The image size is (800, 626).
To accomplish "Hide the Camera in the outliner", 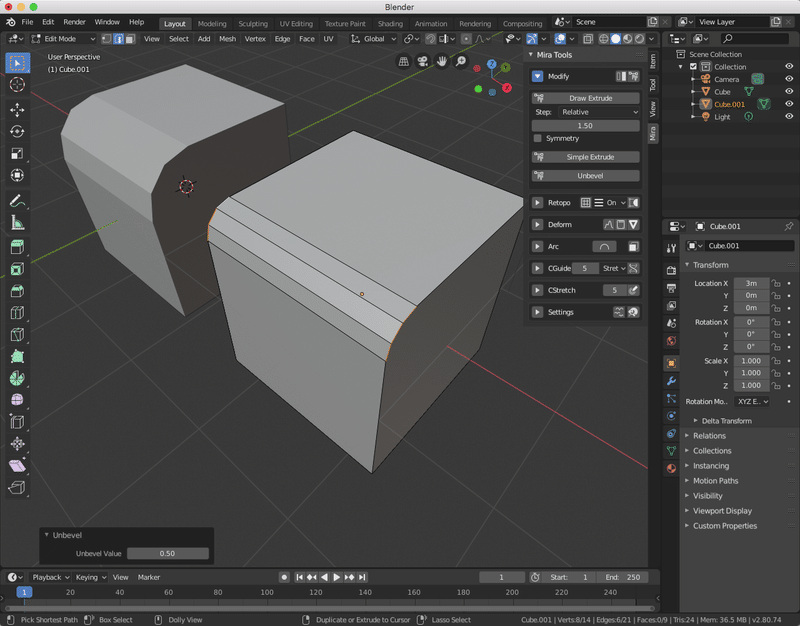I will tap(789, 79).
